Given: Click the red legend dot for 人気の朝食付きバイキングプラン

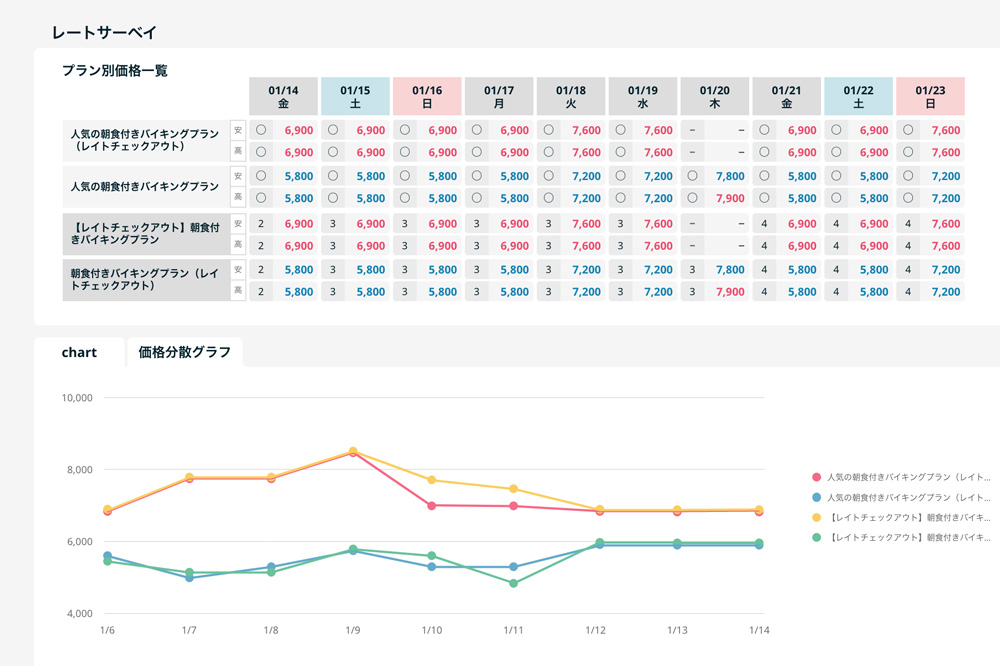Looking at the screenshot, I should [x=817, y=478].
